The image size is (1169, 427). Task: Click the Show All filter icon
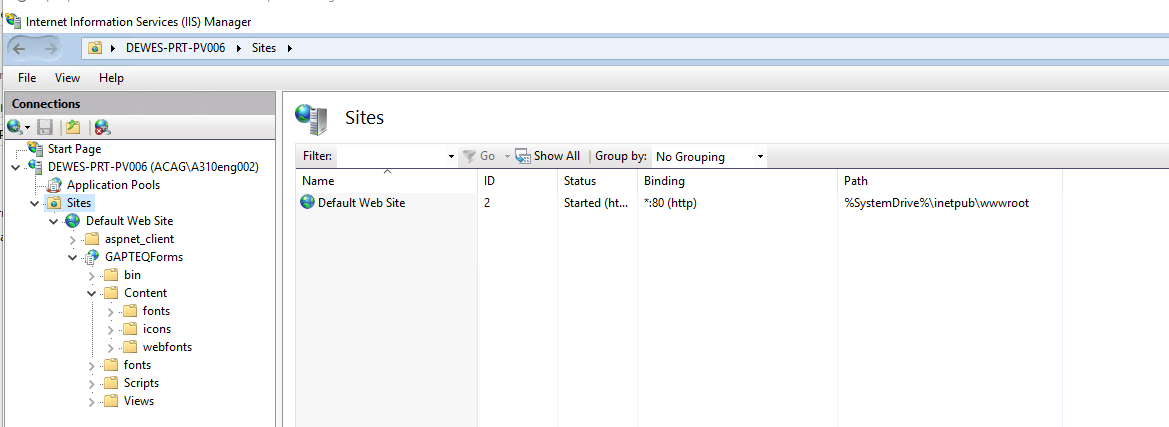523,156
